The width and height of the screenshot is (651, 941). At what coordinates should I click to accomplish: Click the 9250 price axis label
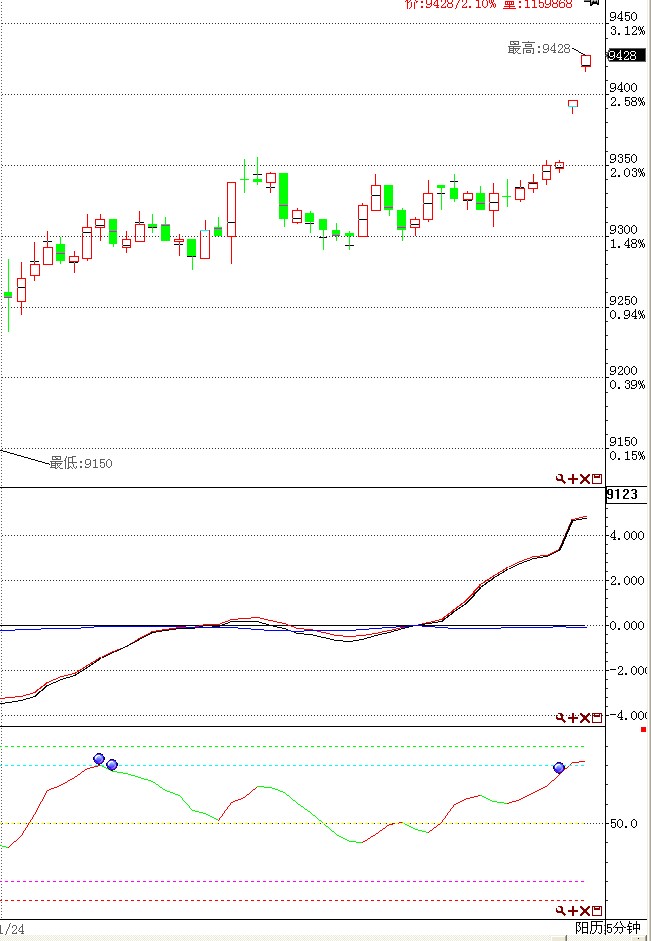tap(623, 301)
